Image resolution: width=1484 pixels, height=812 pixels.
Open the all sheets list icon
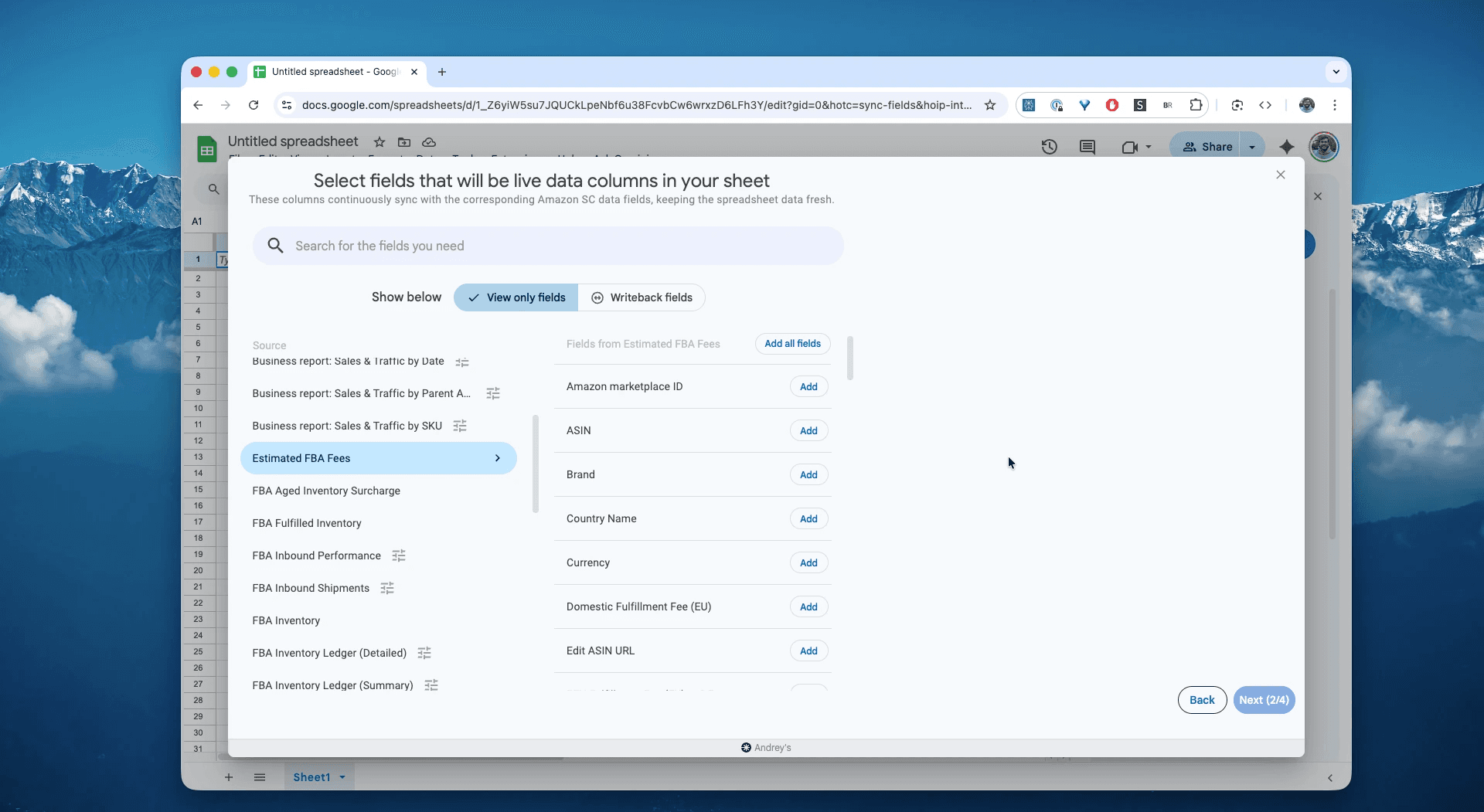tap(260, 777)
